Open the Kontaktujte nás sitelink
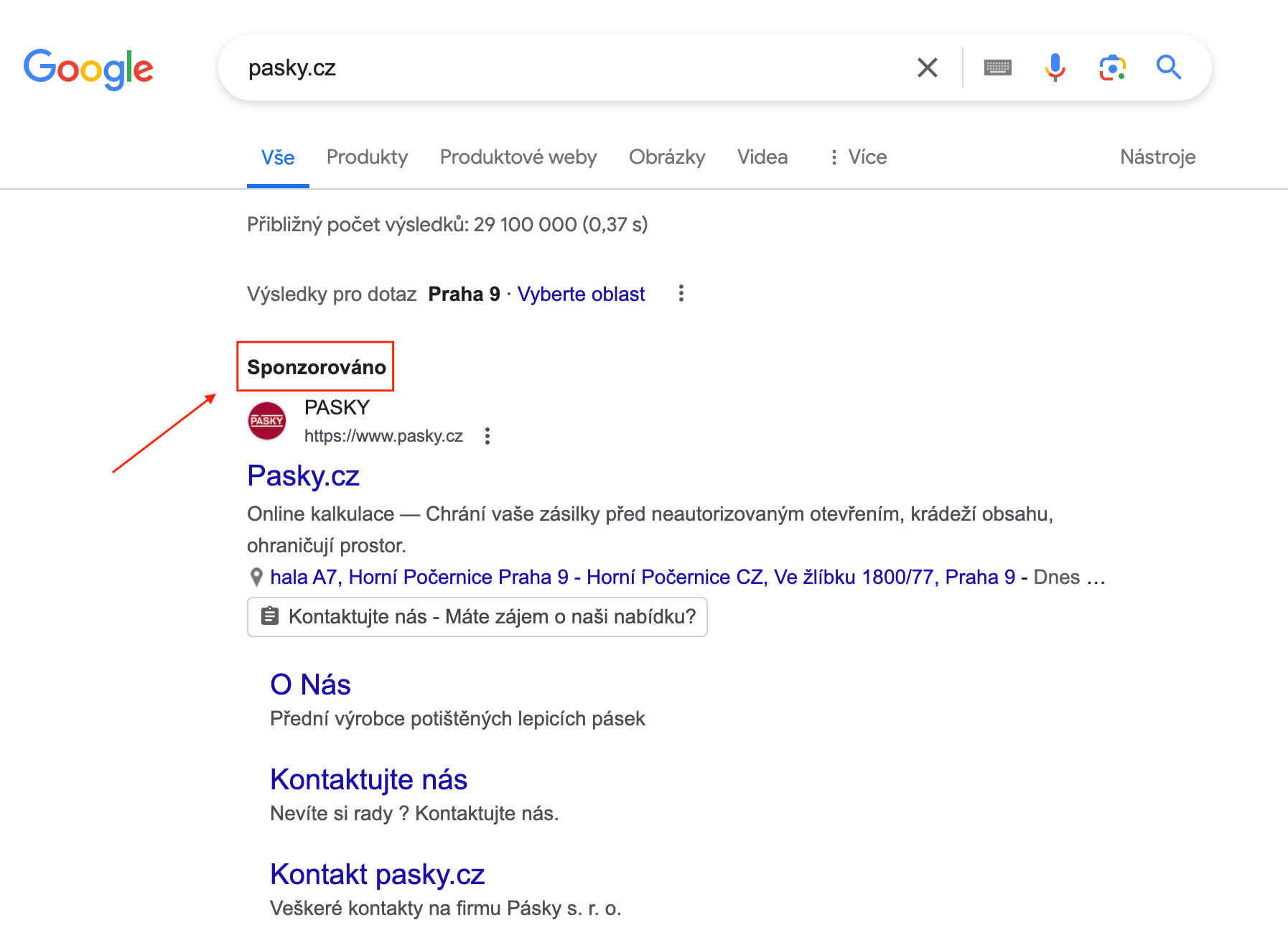The height and width of the screenshot is (938, 1288). coord(369,779)
